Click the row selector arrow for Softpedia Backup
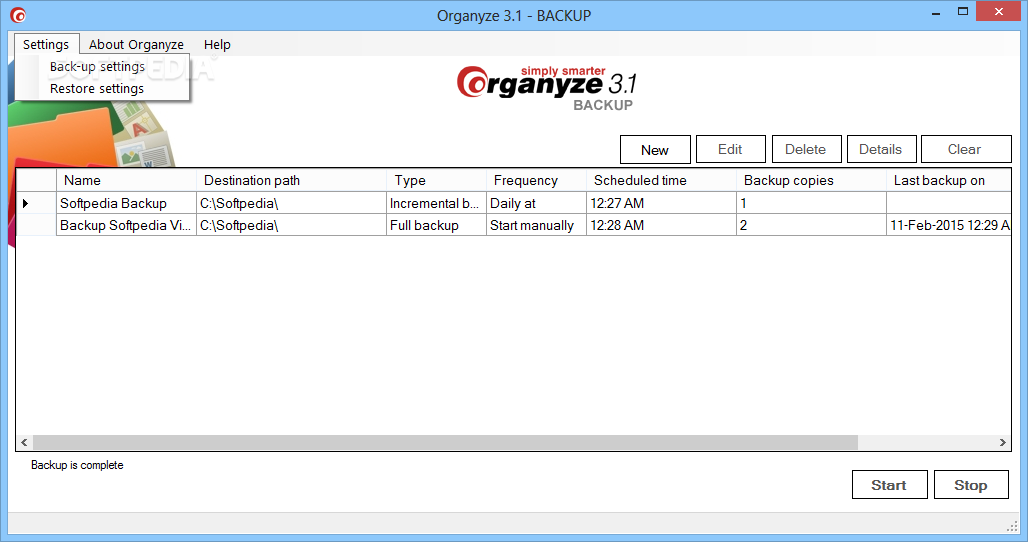The width and height of the screenshot is (1028, 542). pyautogui.click(x=26, y=203)
